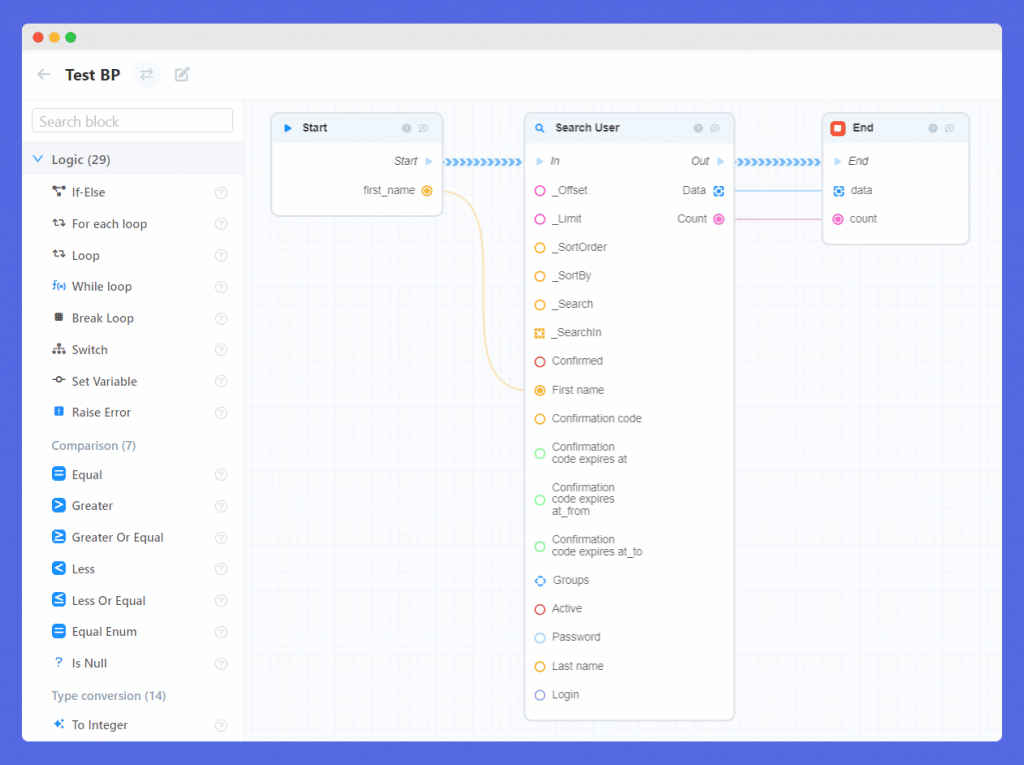This screenshot has width=1024, height=765.
Task: Open comment icon on Start node
Action: click(423, 128)
